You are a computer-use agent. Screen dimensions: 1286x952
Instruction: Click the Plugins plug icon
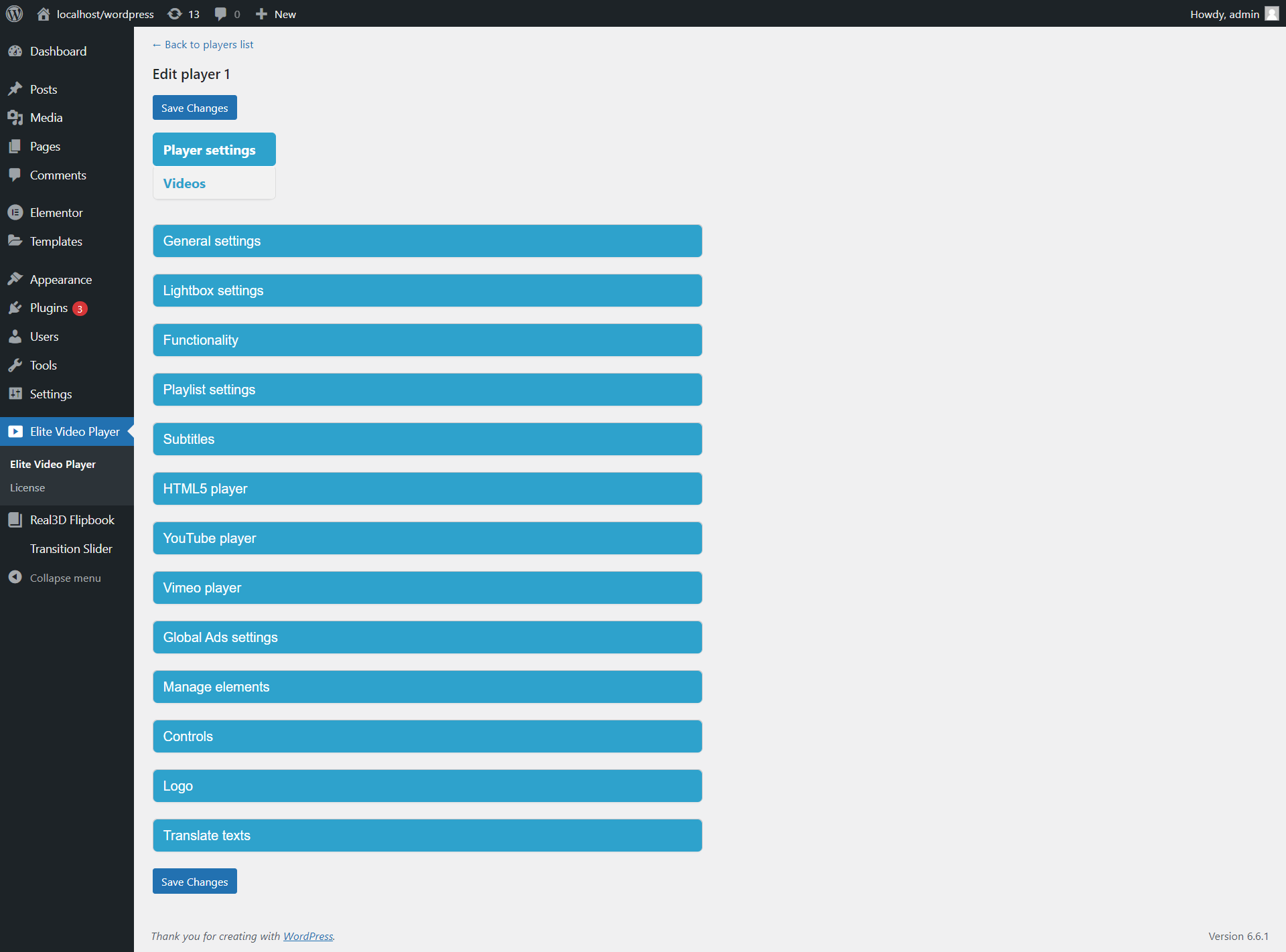coord(15,308)
